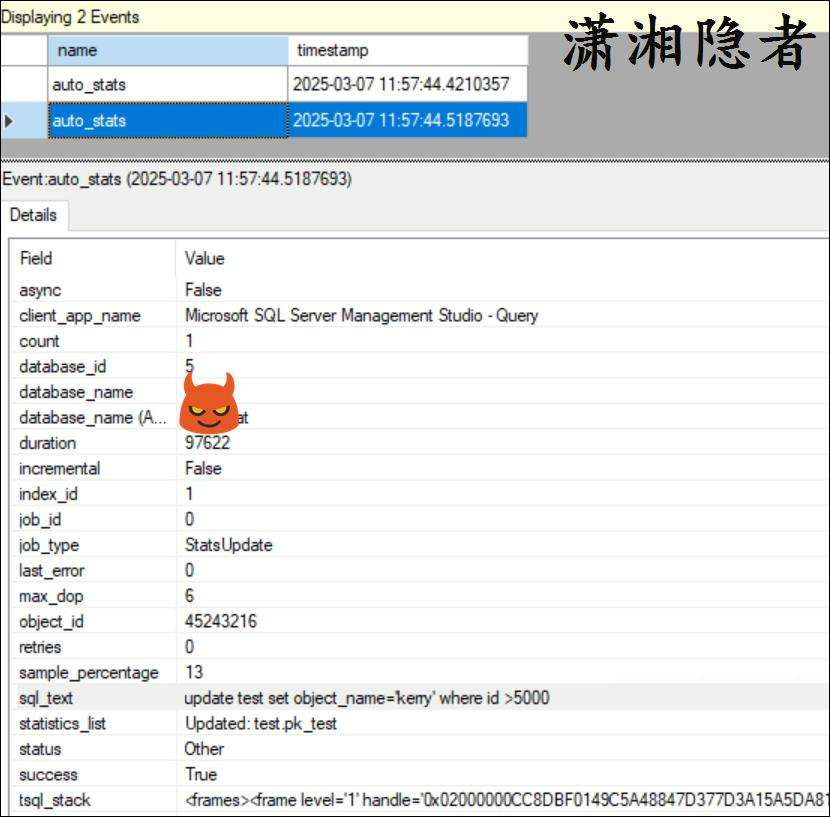Image resolution: width=830 pixels, height=817 pixels.
Task: Select the duration field row
Action: pyautogui.click(x=47, y=443)
